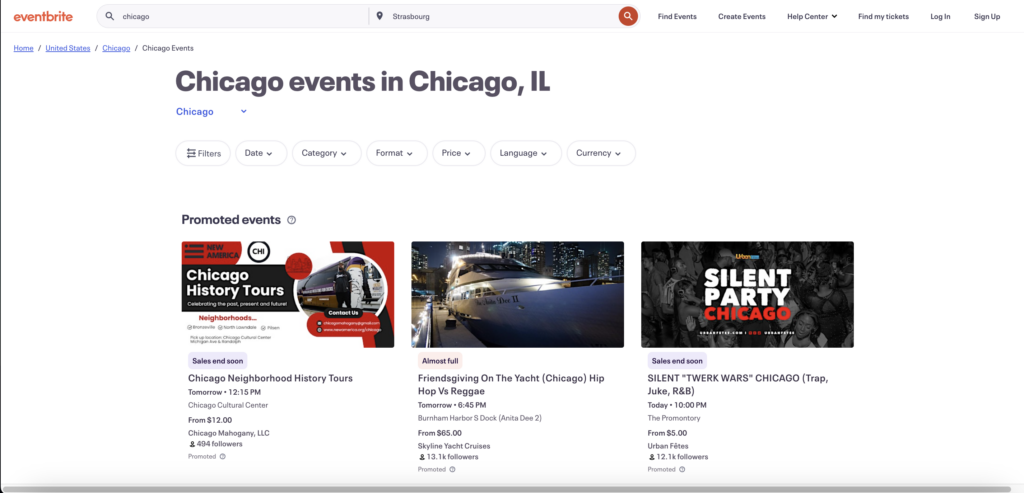Open the Currency filter dropdown
Screen dimensions: 1024x493
pyautogui.click(x=601, y=153)
